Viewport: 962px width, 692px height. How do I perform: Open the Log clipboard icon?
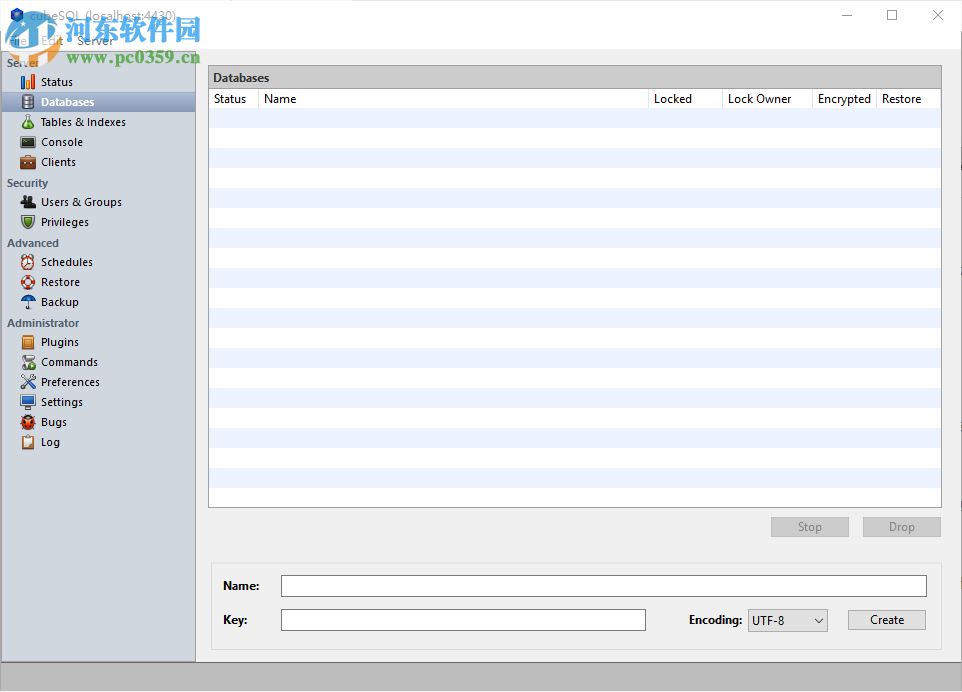click(x=28, y=442)
